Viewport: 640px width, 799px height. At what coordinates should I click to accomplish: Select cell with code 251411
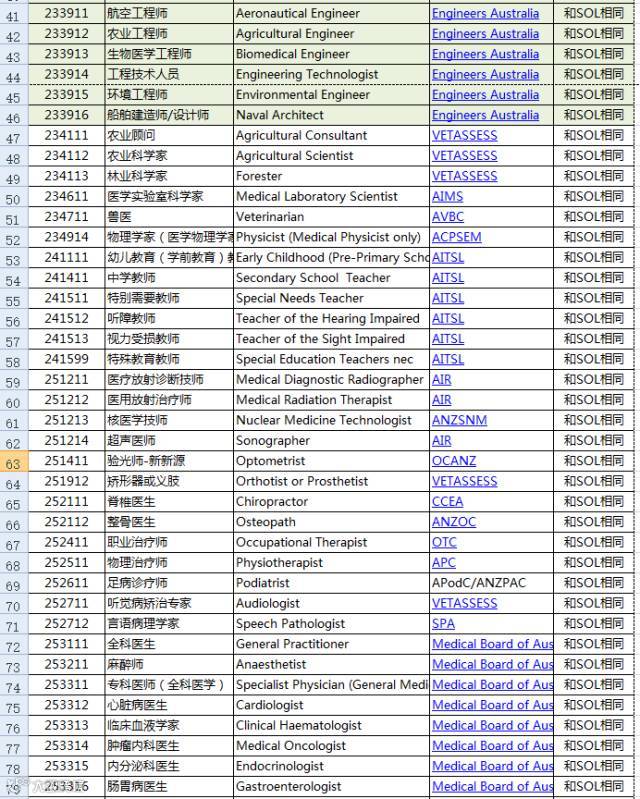pyautogui.click(x=67, y=461)
